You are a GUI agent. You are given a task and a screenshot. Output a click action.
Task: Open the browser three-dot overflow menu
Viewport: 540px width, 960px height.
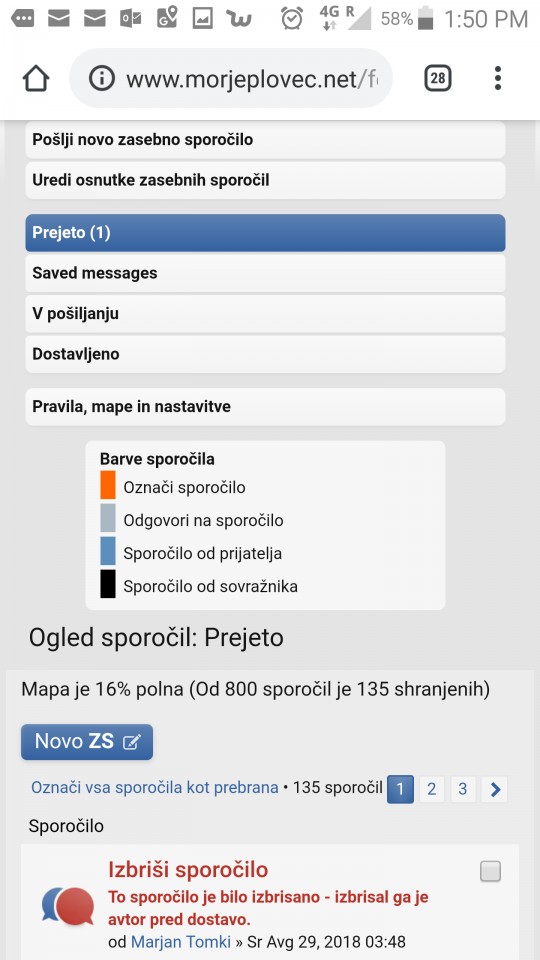[x=498, y=78]
